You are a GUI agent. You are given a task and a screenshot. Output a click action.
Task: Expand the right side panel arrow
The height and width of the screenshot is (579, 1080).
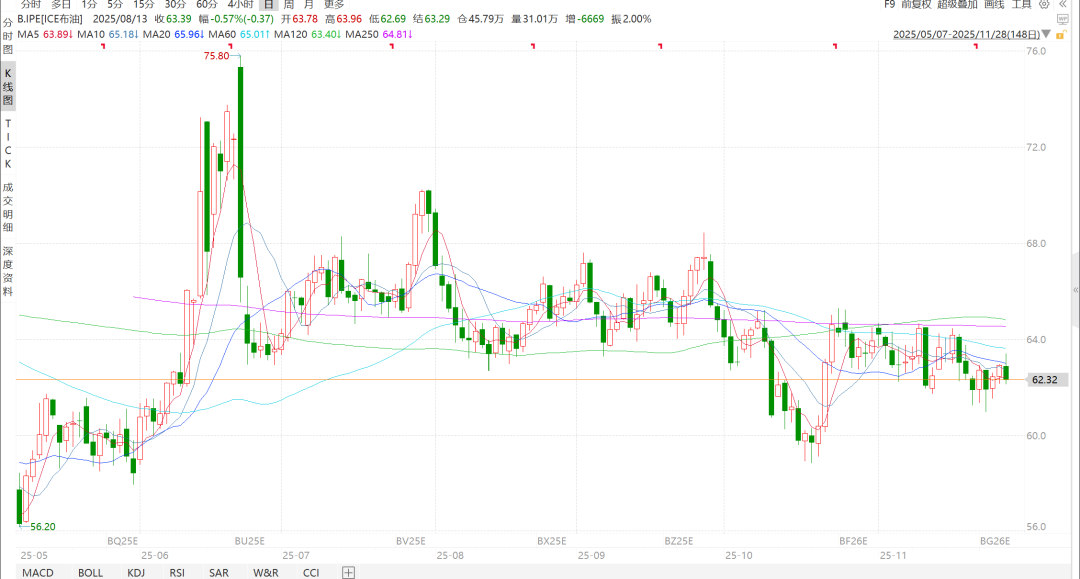[x=1076, y=290]
